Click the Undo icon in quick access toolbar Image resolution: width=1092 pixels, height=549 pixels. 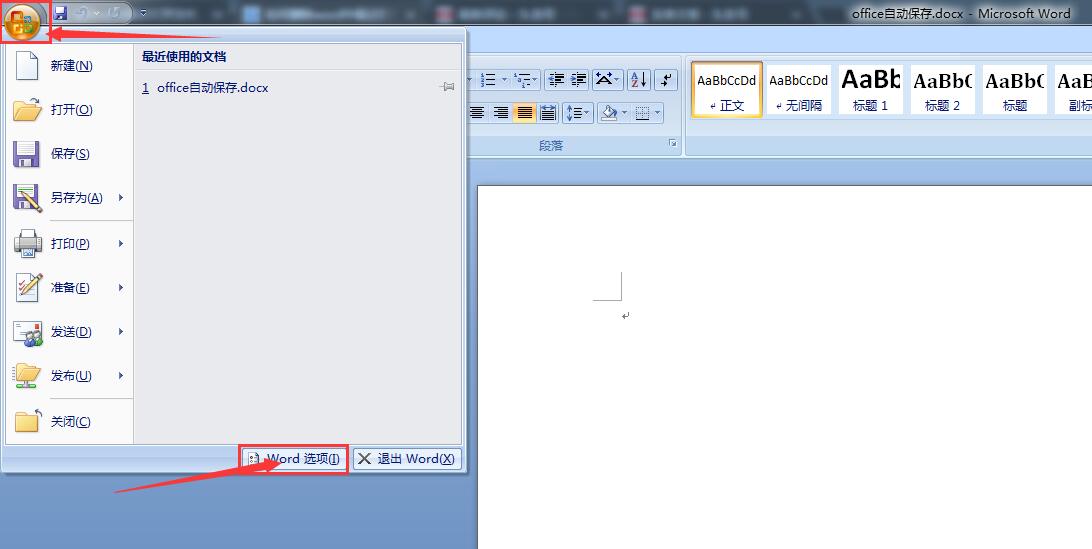81,13
